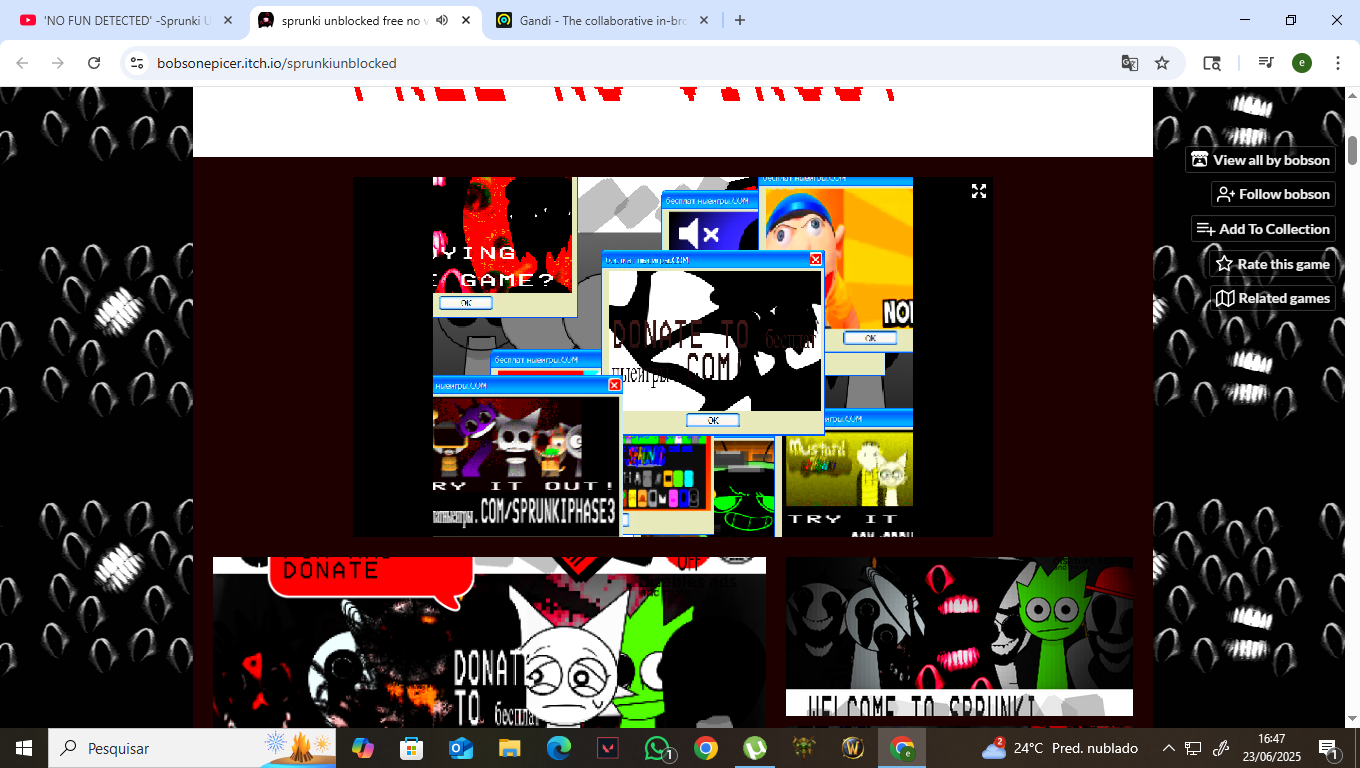Open the search tabs side panel icon

(x=1212, y=63)
